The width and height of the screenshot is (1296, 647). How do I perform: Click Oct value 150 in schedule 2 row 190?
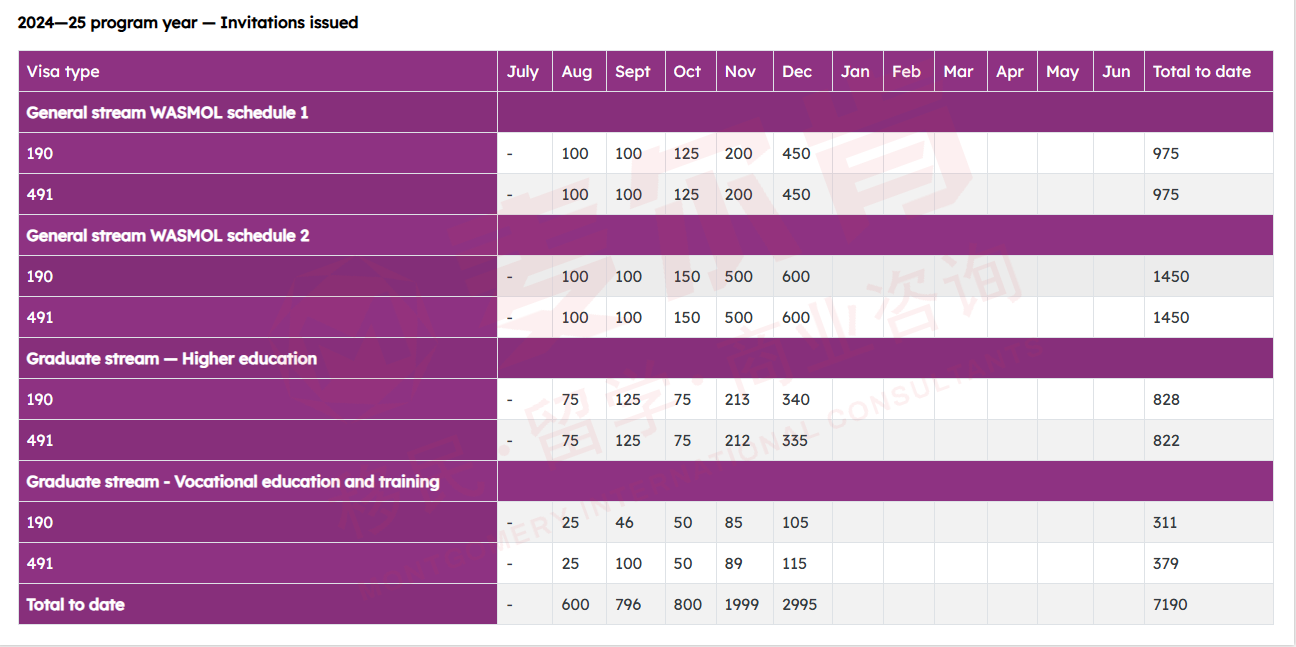[x=687, y=277]
